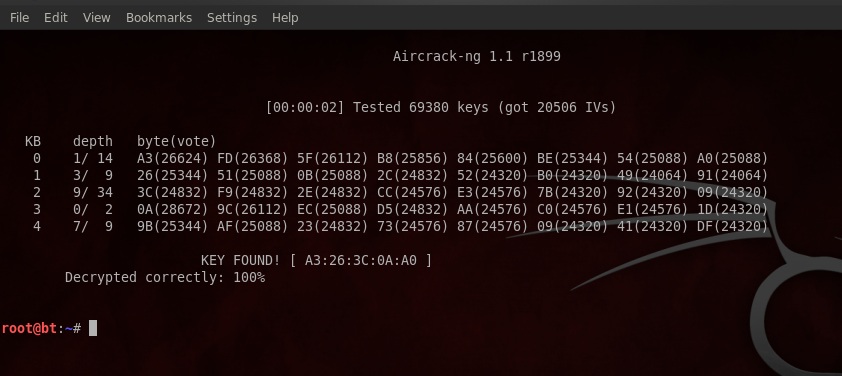Click B8(25856) in KB row 0
Image resolution: width=842 pixels, height=376 pixels.
pyautogui.click(x=413, y=158)
